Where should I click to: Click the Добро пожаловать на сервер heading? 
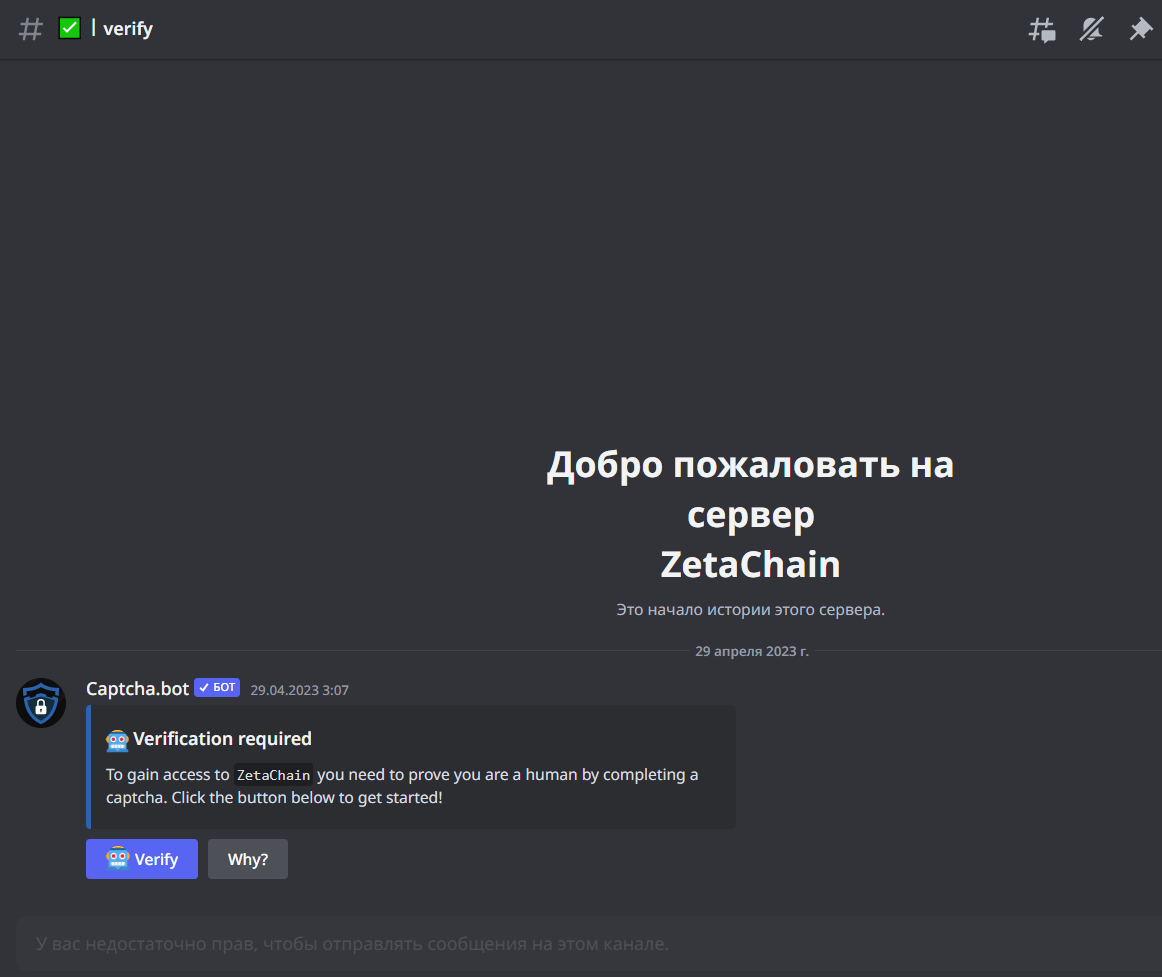(x=750, y=489)
